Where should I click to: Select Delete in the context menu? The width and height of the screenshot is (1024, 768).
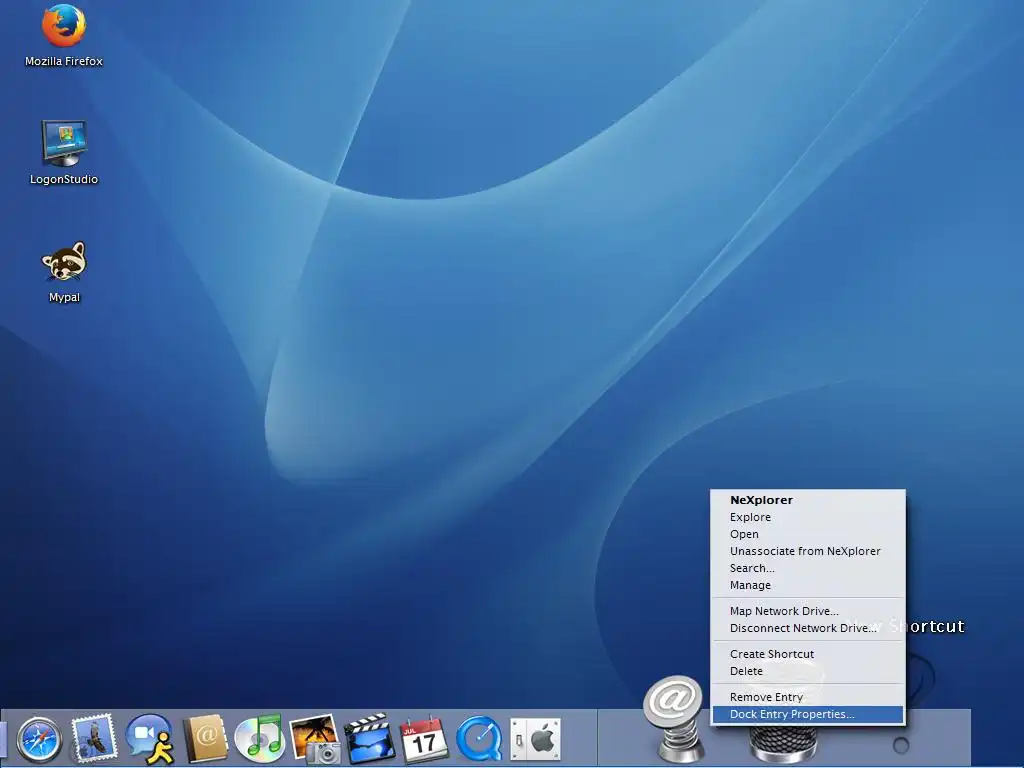click(x=808, y=671)
